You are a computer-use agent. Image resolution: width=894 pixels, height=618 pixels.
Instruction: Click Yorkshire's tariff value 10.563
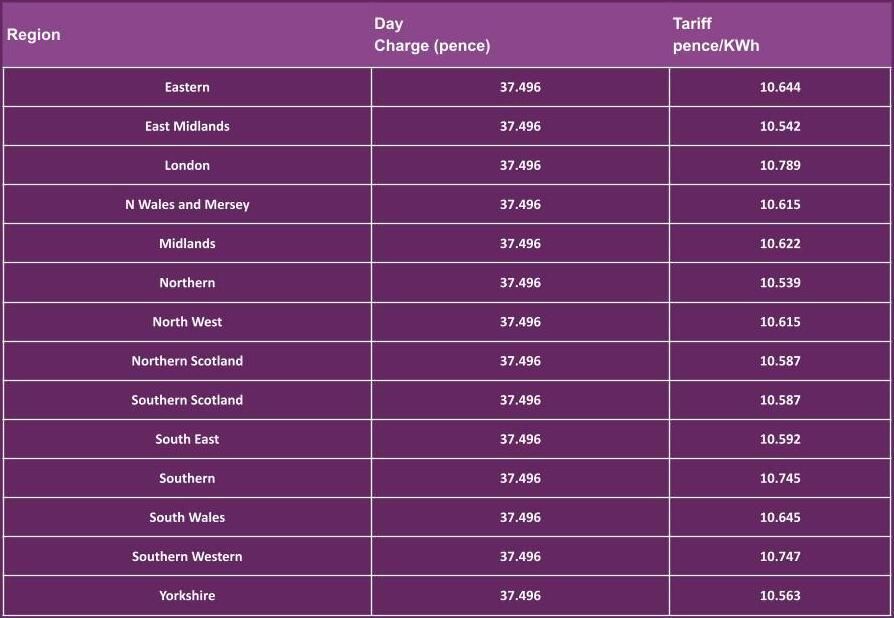[x=780, y=595]
